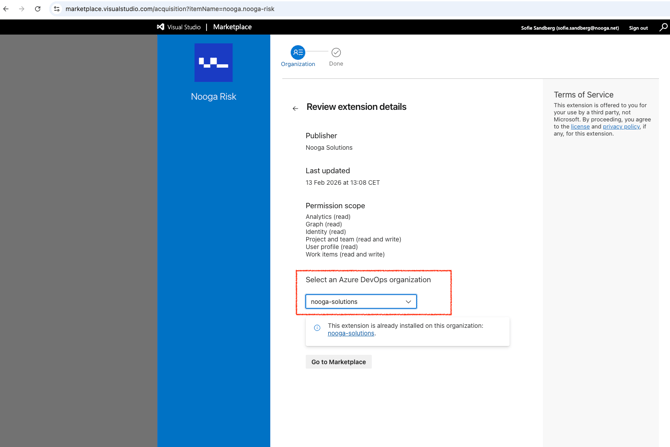Click Graph (read) permission text
The height and width of the screenshot is (447, 670).
[323, 224]
